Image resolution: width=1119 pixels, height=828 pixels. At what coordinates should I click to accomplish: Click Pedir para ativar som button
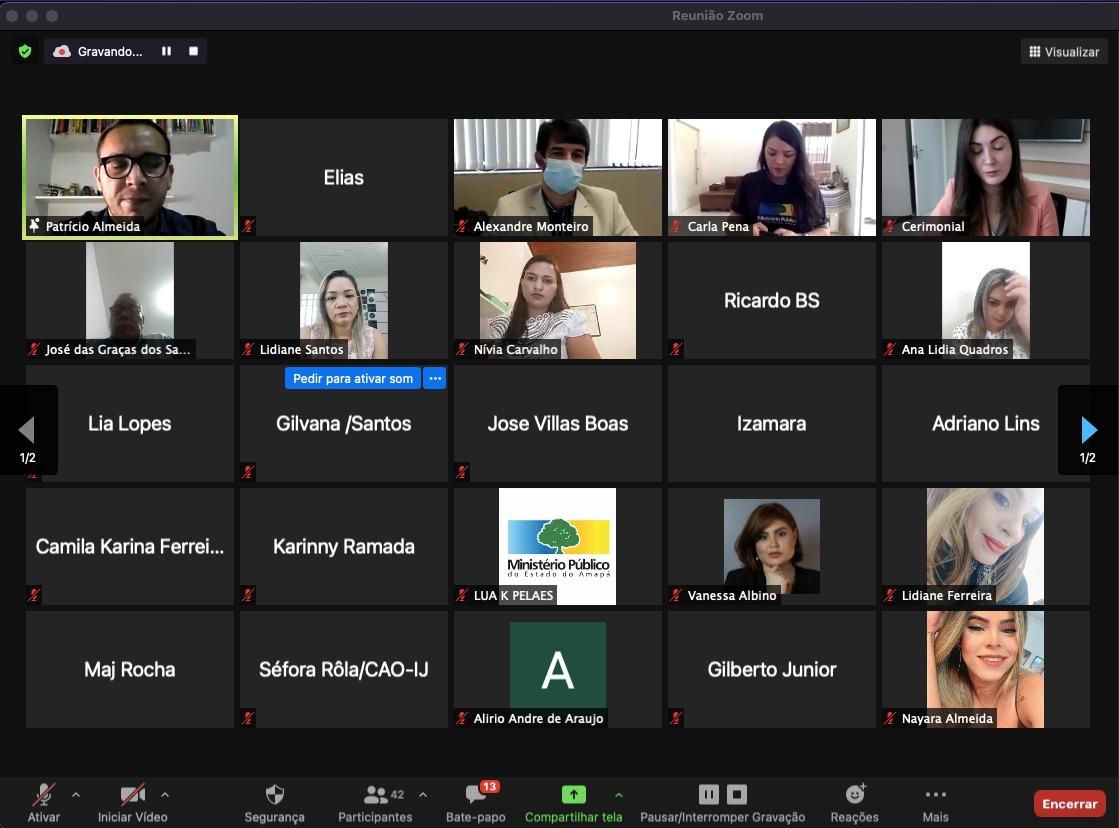(x=353, y=379)
